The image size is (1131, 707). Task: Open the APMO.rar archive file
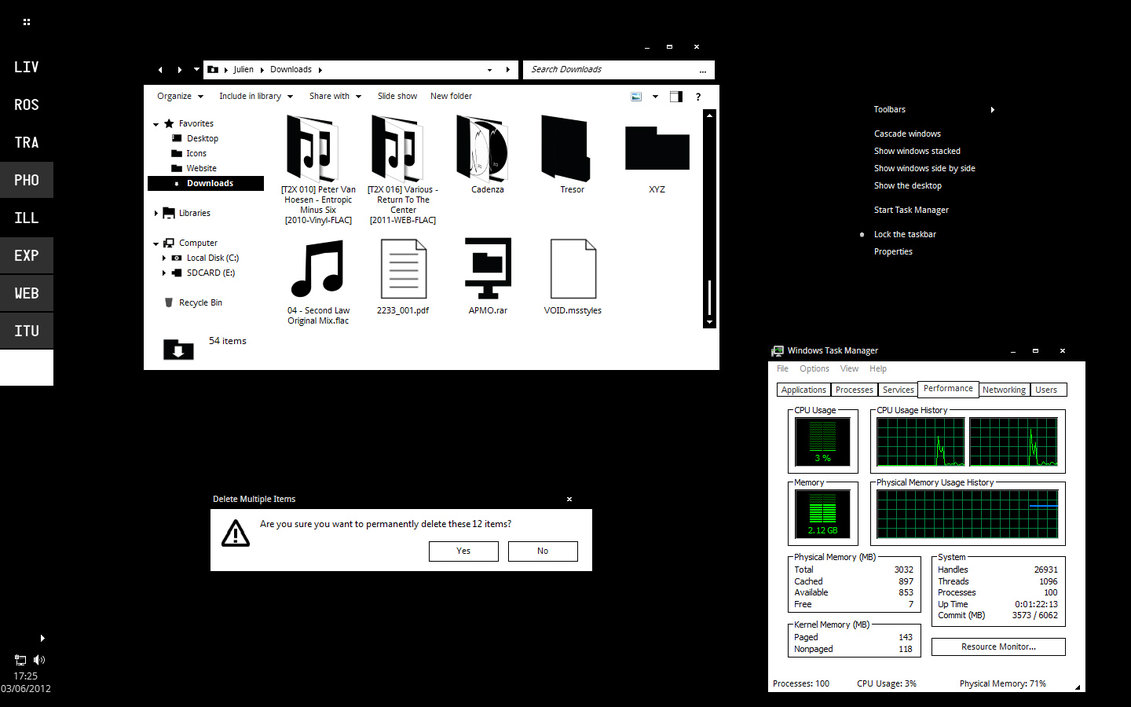[487, 268]
